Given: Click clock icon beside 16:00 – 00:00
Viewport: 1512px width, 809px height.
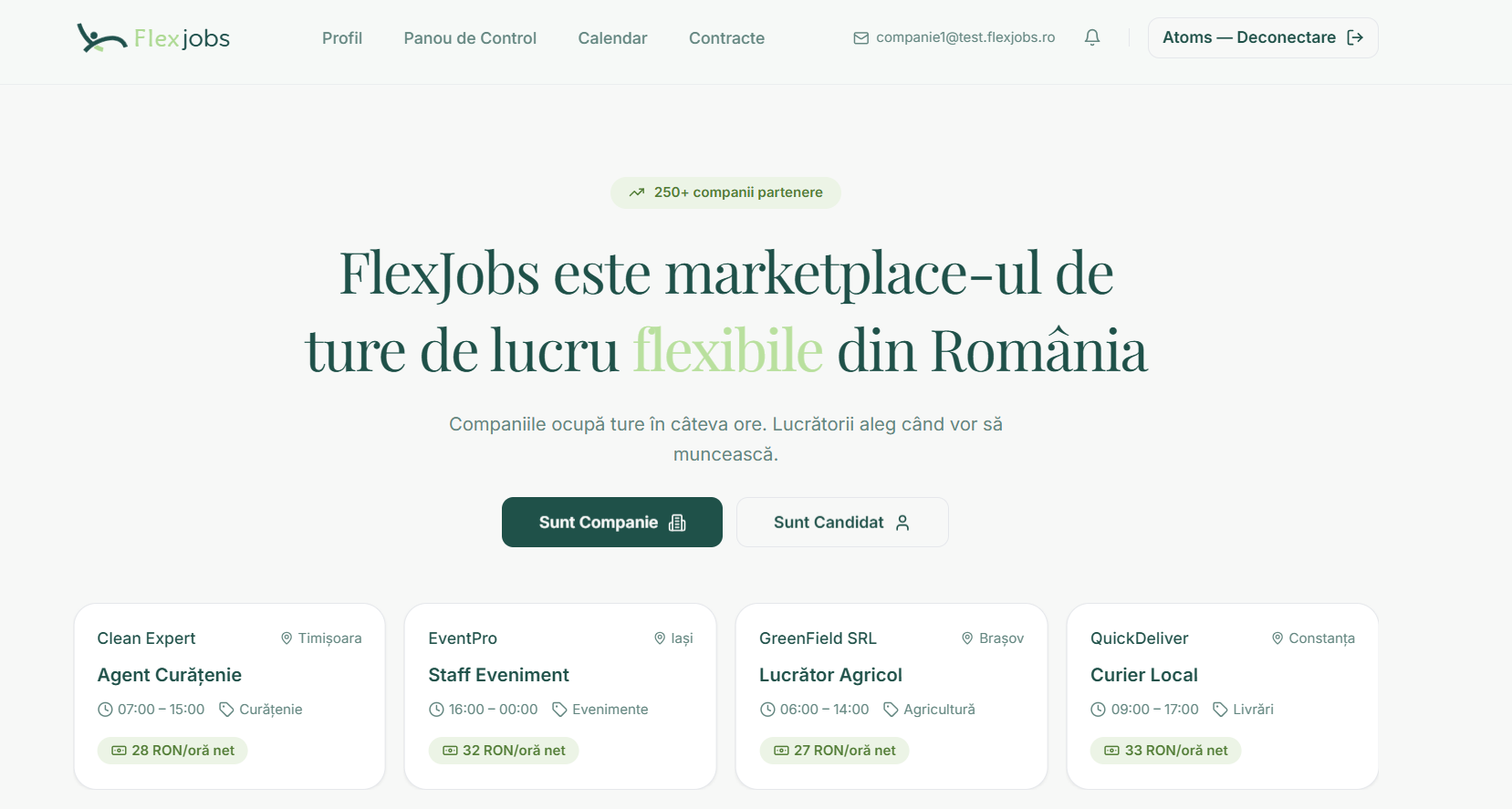Looking at the screenshot, I should pyautogui.click(x=436, y=710).
